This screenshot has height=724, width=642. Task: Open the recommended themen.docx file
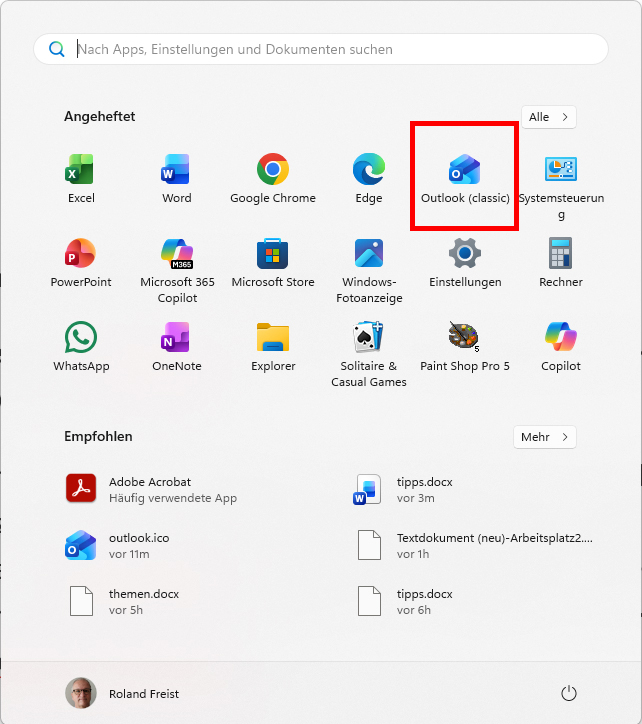click(130, 601)
